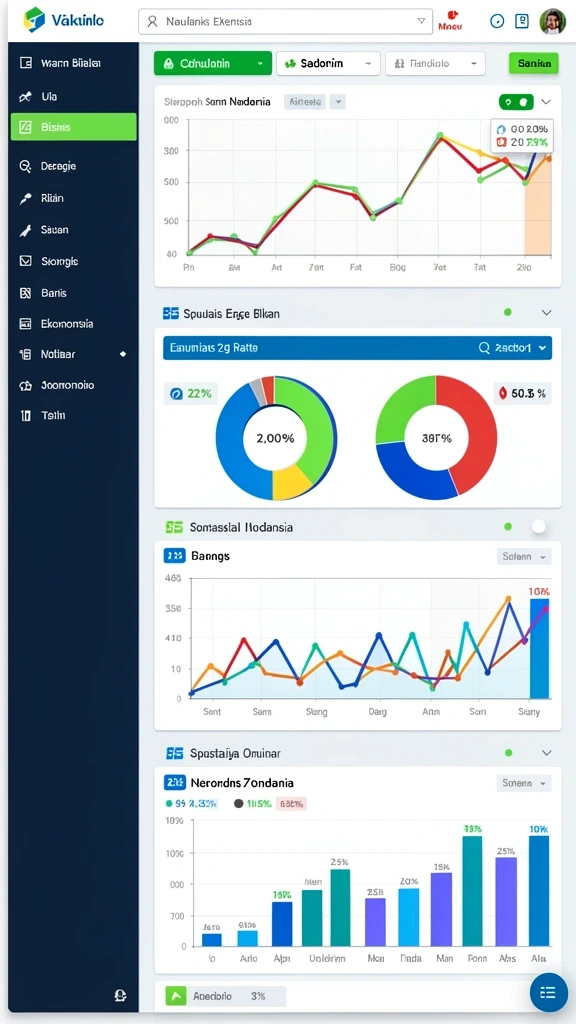Image resolution: width=576 pixels, height=1024 pixels.
Task: Collapse the Spostaiya Onuinar section chevron
Action: coord(547,753)
